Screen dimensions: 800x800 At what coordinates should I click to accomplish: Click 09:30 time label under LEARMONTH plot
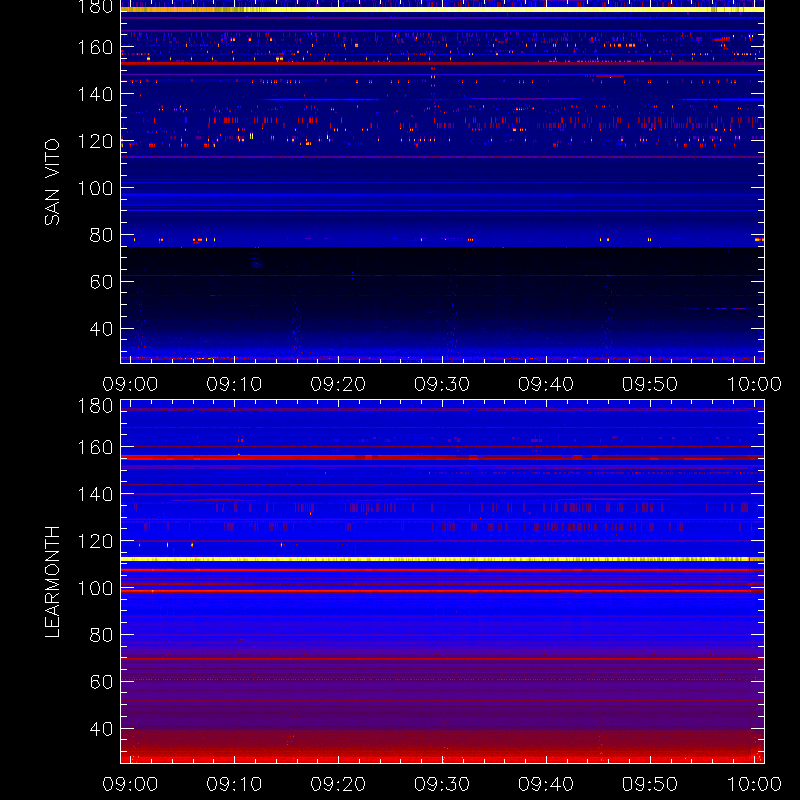pyautogui.click(x=442, y=784)
